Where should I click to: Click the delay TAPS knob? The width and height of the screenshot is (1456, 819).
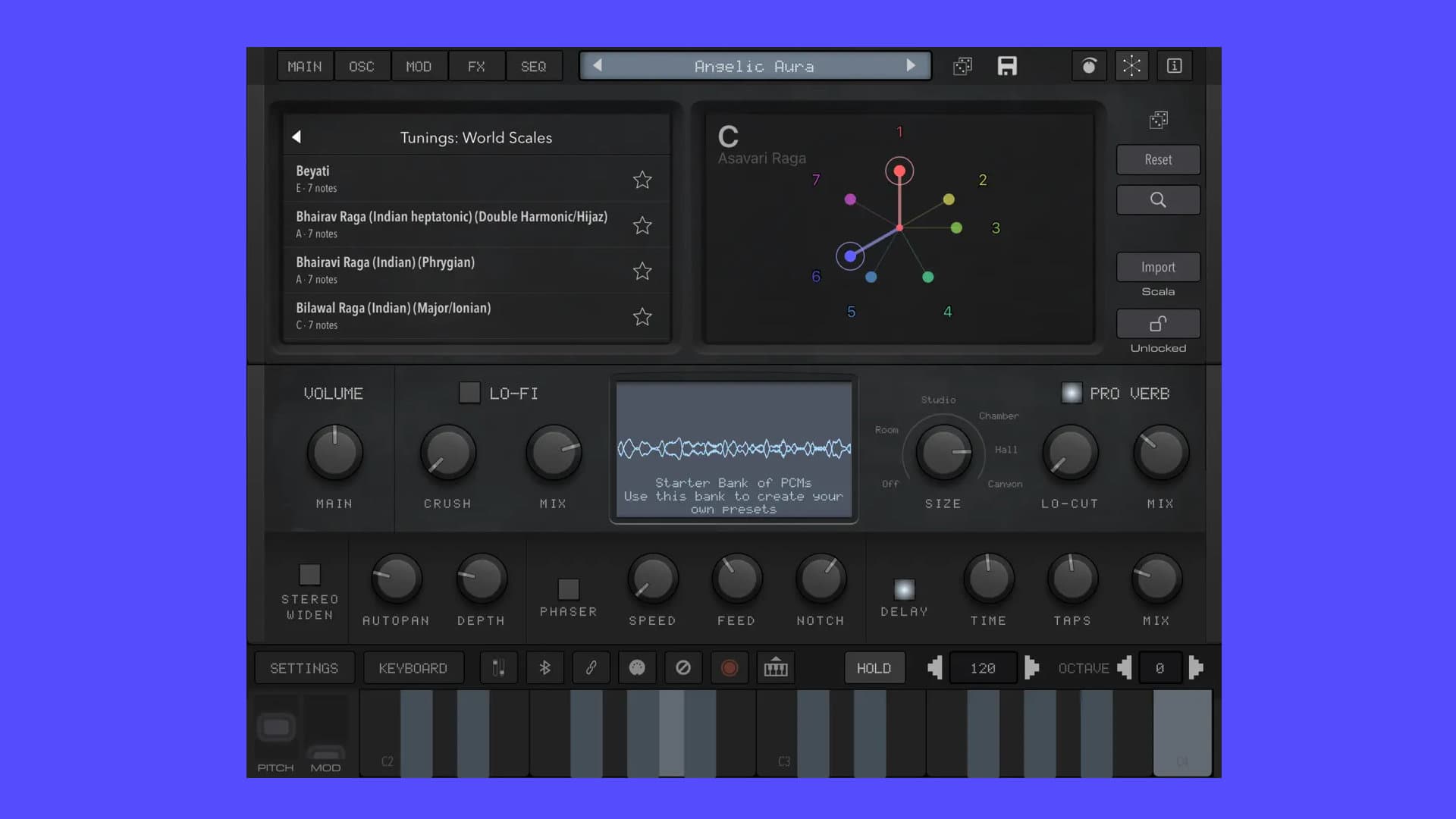[x=1073, y=579]
